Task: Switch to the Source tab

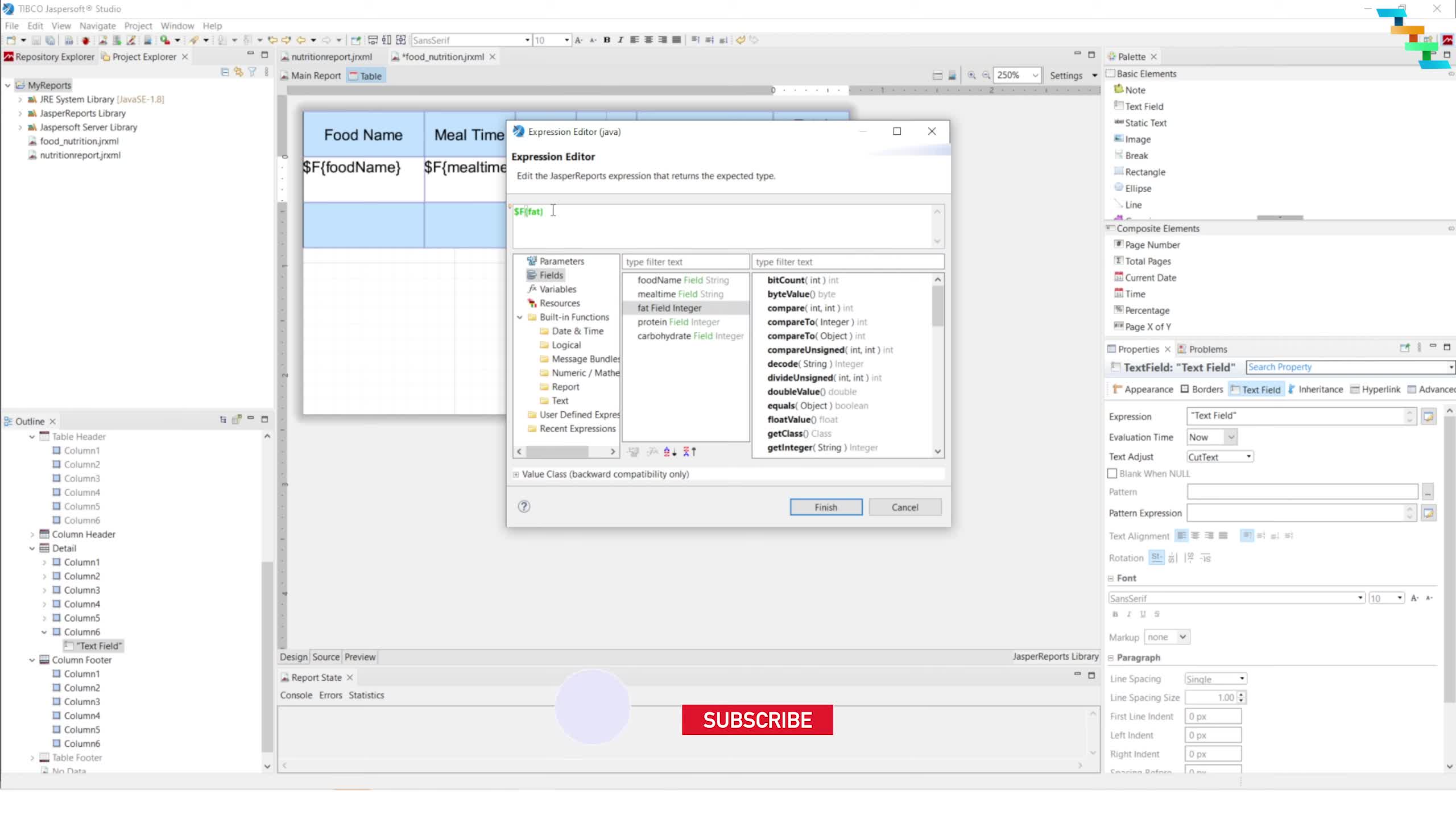Action: coord(325,657)
